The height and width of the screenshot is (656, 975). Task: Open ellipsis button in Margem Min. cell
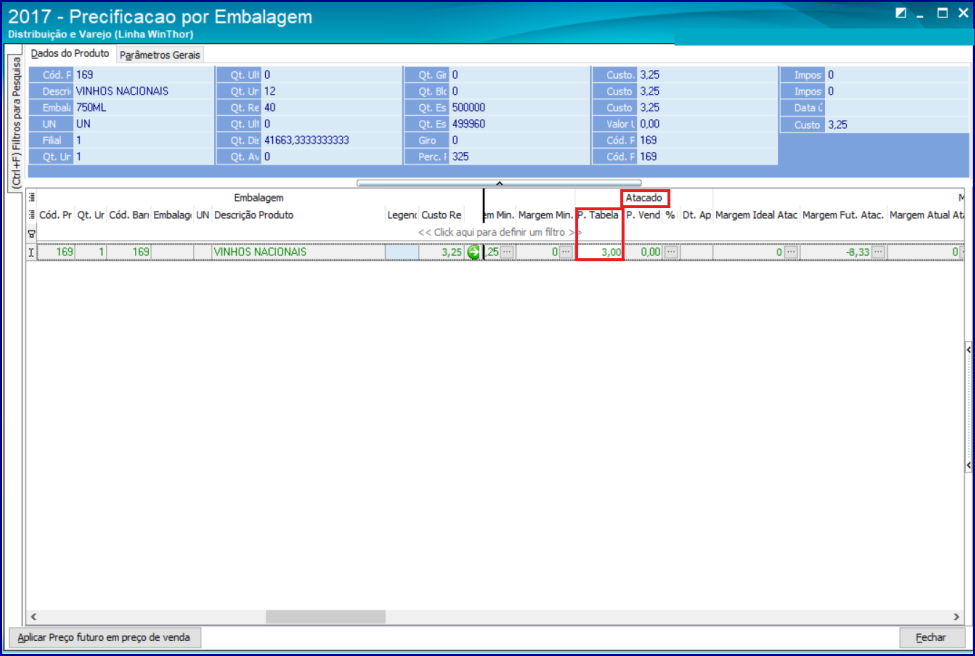(x=565, y=252)
